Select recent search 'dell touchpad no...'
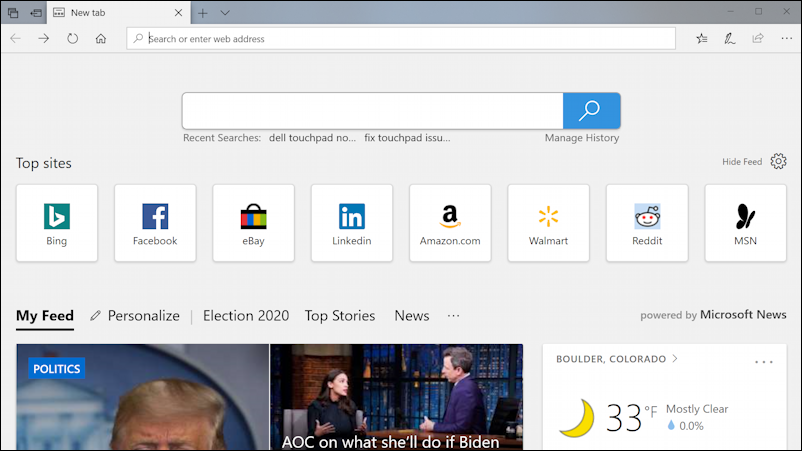The width and height of the screenshot is (802, 451). [313, 138]
